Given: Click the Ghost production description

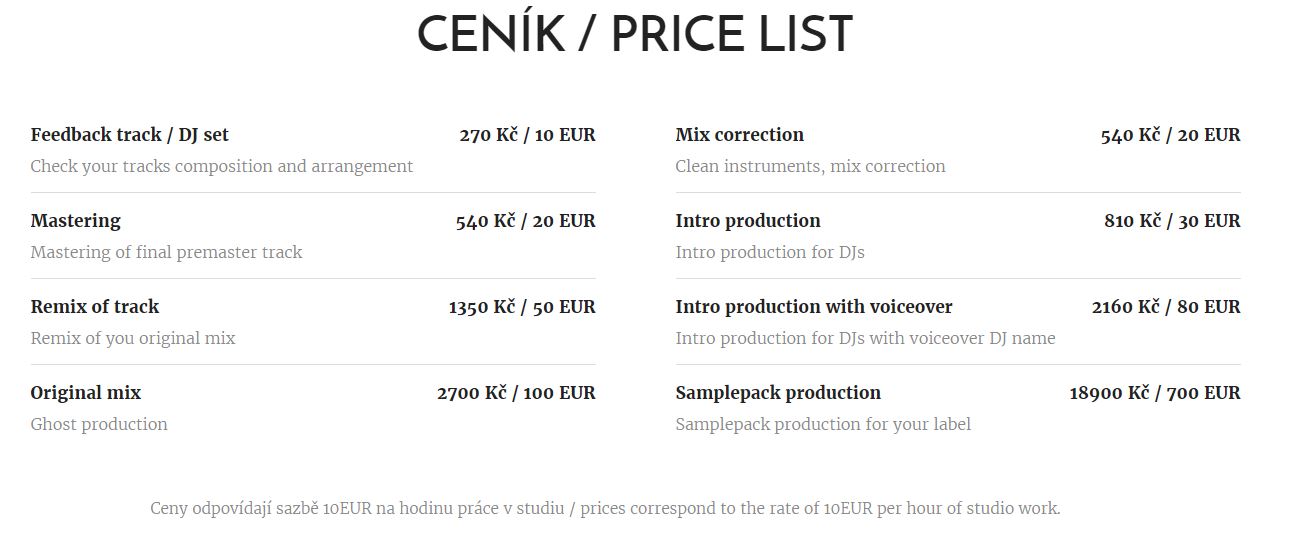Looking at the screenshot, I should (x=99, y=425).
